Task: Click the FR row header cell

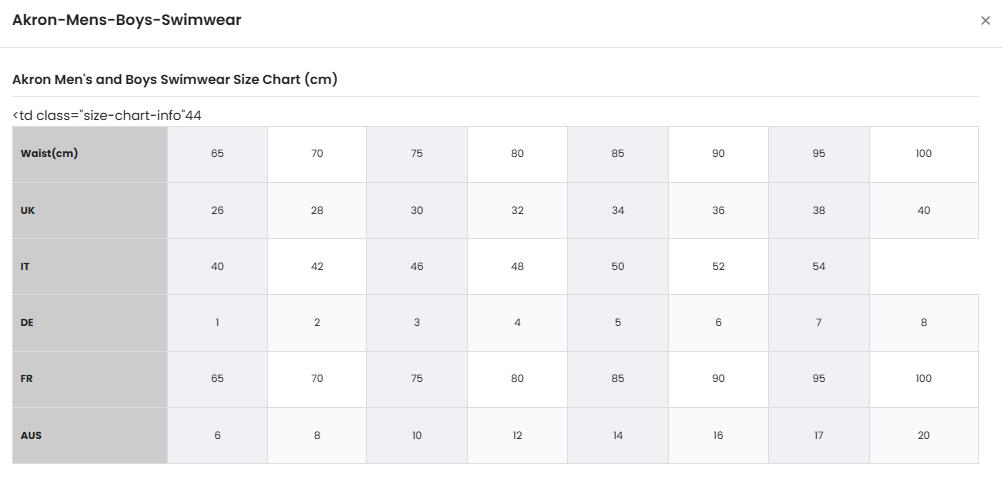Action: [x=89, y=379]
